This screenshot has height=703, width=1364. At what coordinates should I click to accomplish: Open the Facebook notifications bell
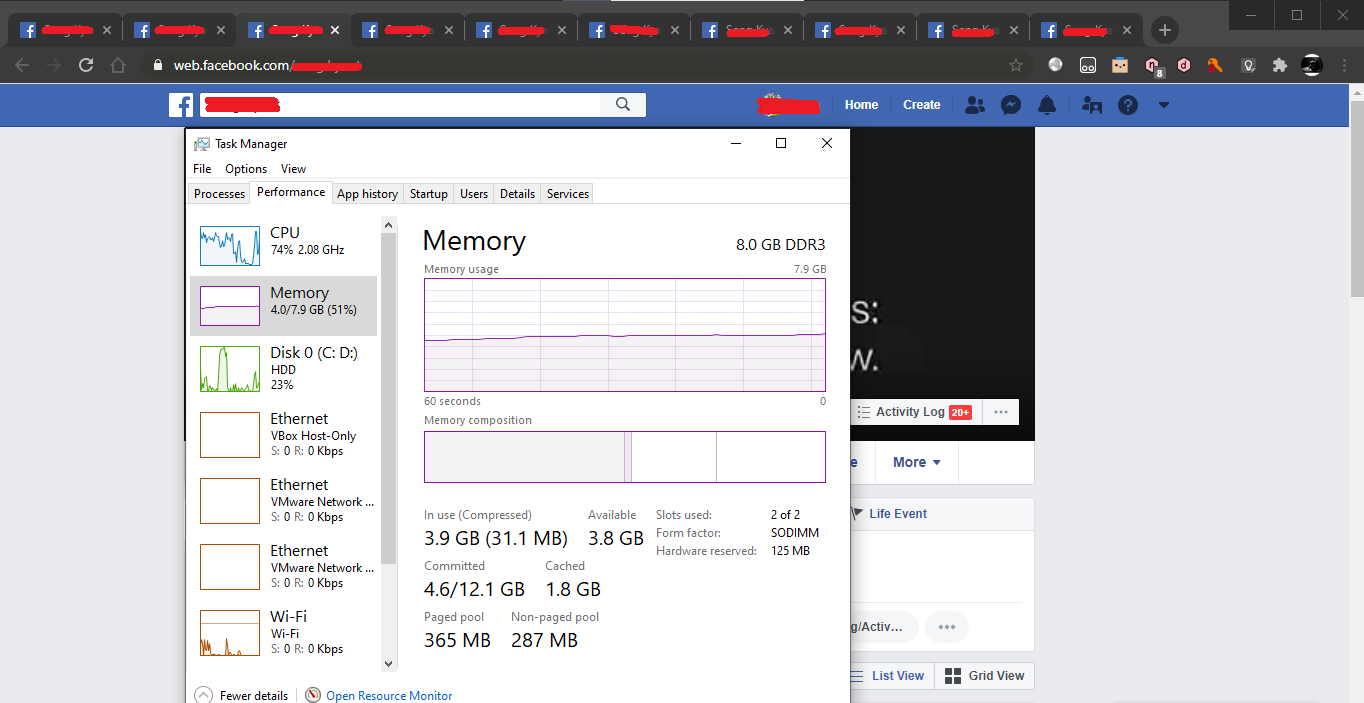(1047, 105)
